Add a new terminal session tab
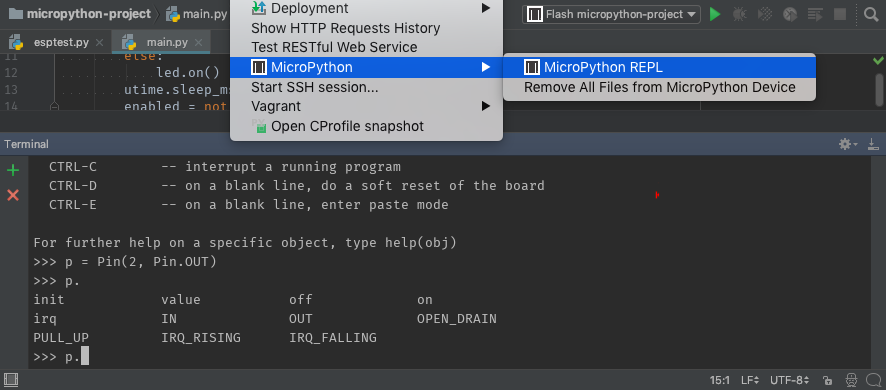The width and height of the screenshot is (886, 390). [x=12, y=170]
